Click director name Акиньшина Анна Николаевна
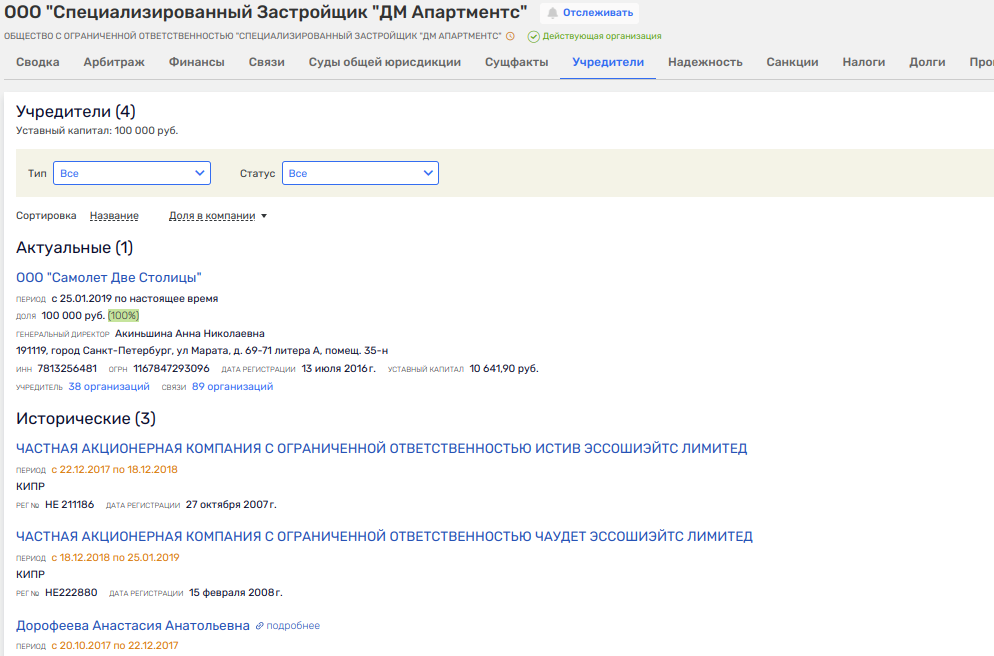 coord(190,334)
